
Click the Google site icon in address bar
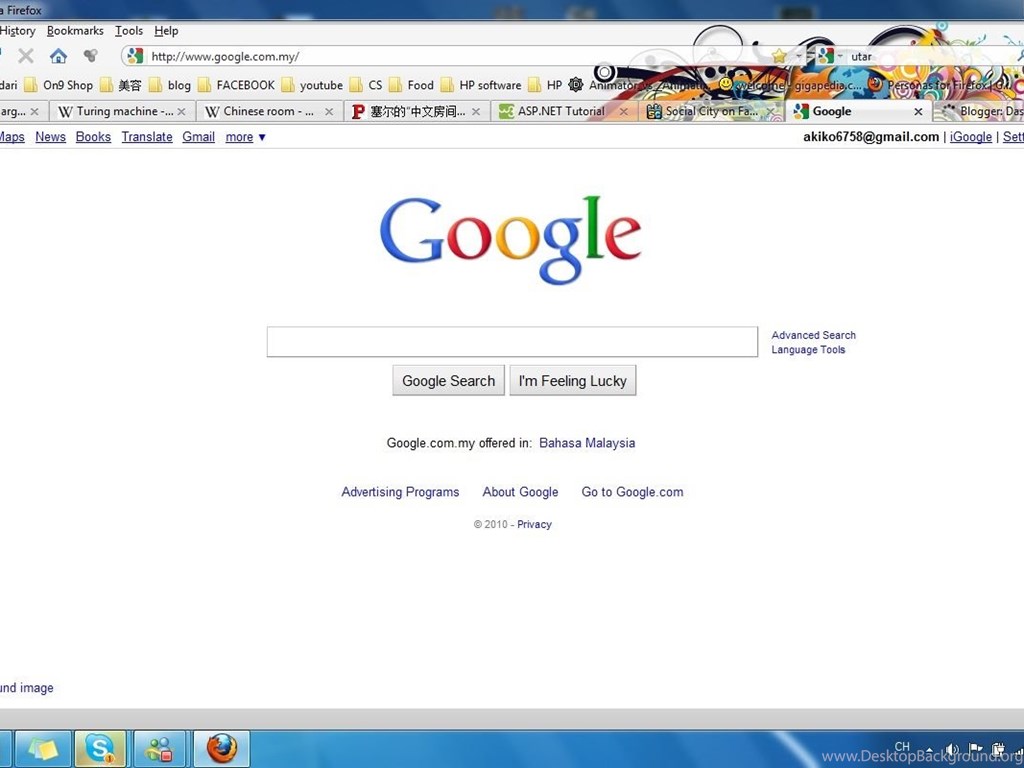click(135, 56)
